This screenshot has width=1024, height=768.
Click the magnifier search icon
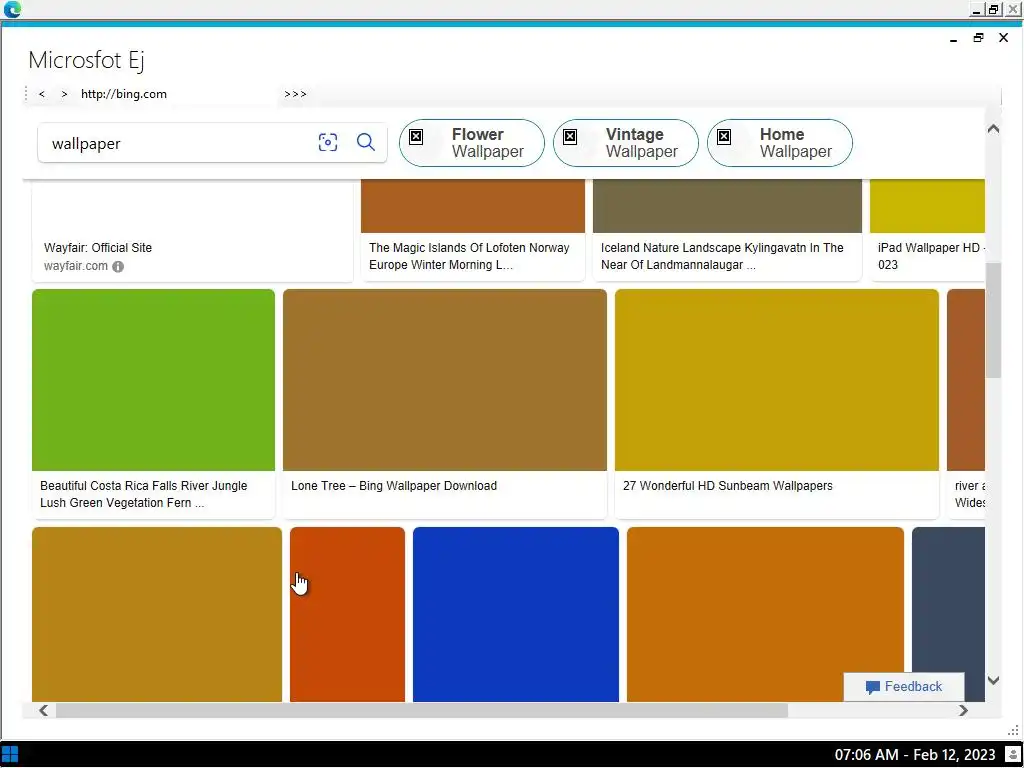[x=366, y=142]
